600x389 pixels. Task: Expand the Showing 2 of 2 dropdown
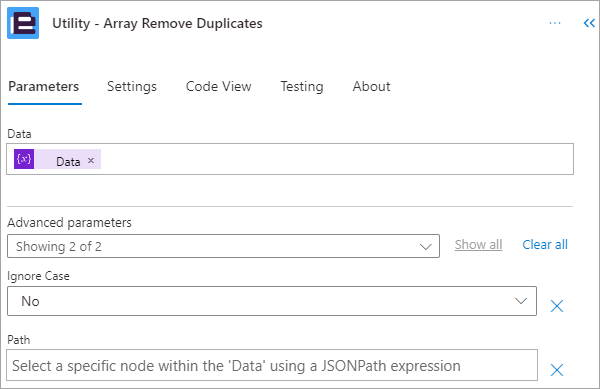[x=223, y=246]
